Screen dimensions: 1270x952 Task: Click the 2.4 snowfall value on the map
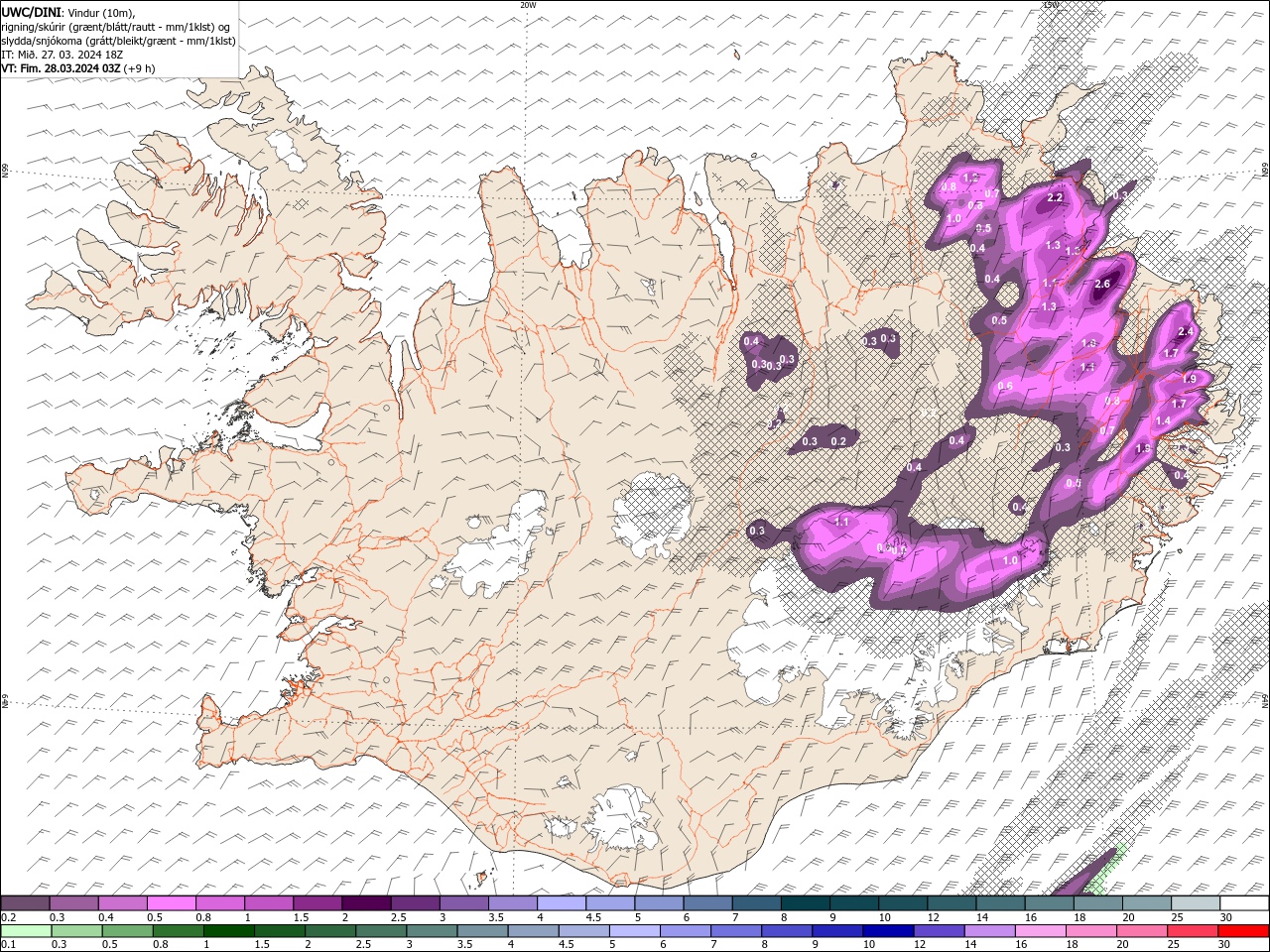1184,331
